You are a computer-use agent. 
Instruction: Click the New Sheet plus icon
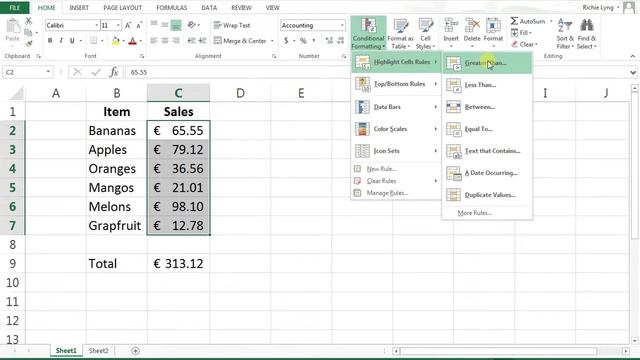point(136,351)
